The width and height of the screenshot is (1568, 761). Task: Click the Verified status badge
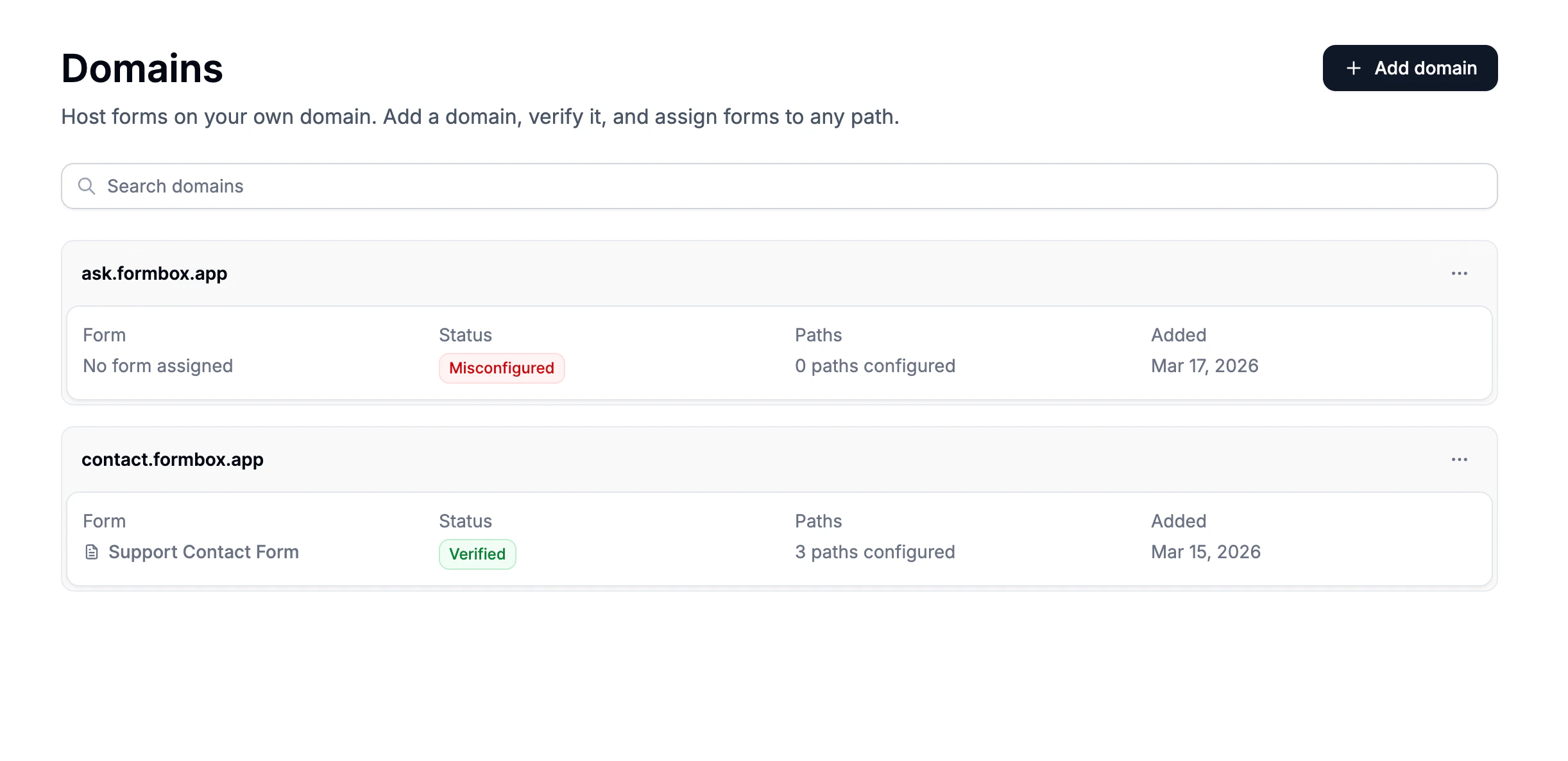(477, 554)
